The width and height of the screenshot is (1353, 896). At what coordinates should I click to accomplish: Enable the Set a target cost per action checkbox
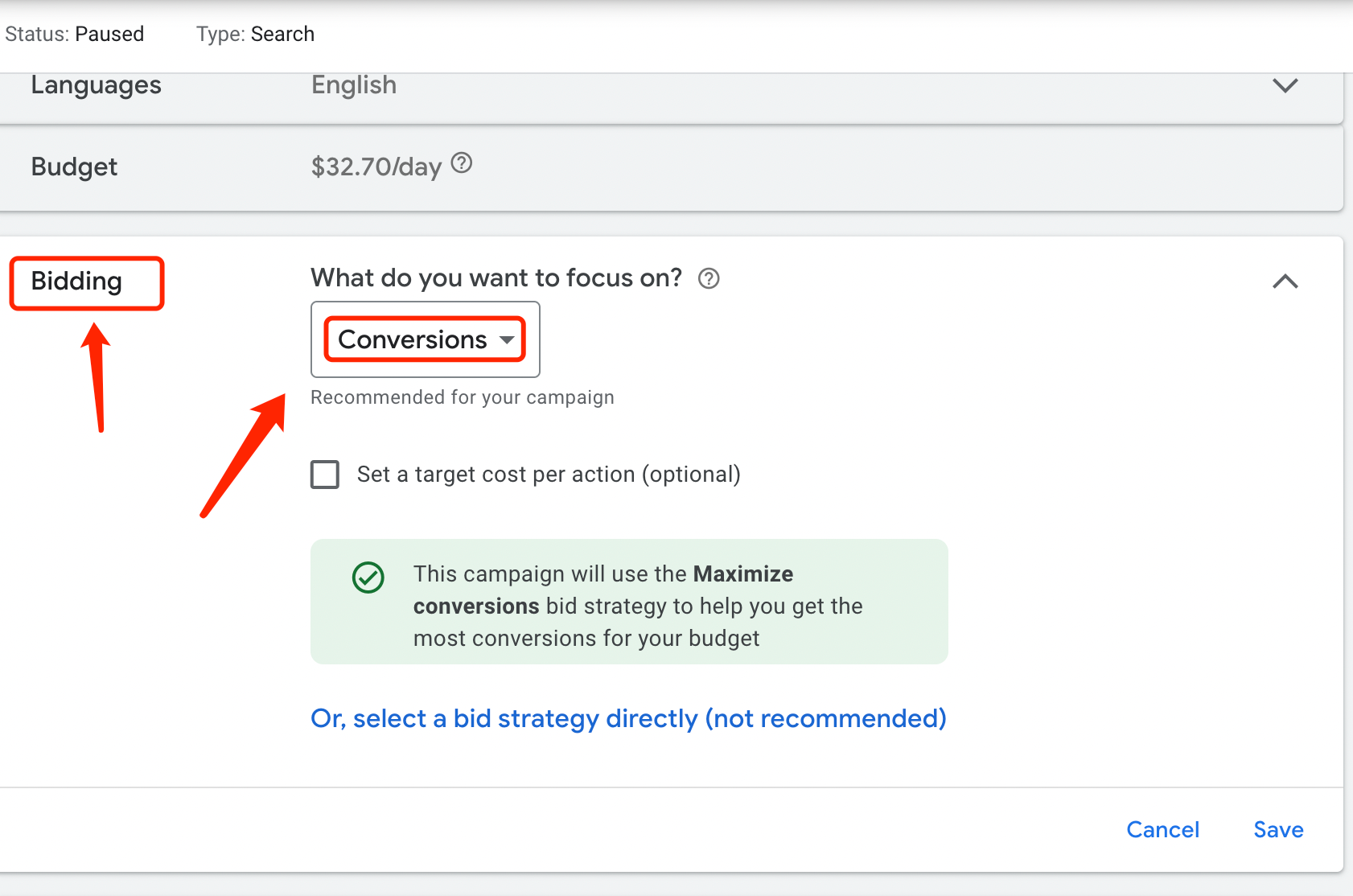coord(325,475)
